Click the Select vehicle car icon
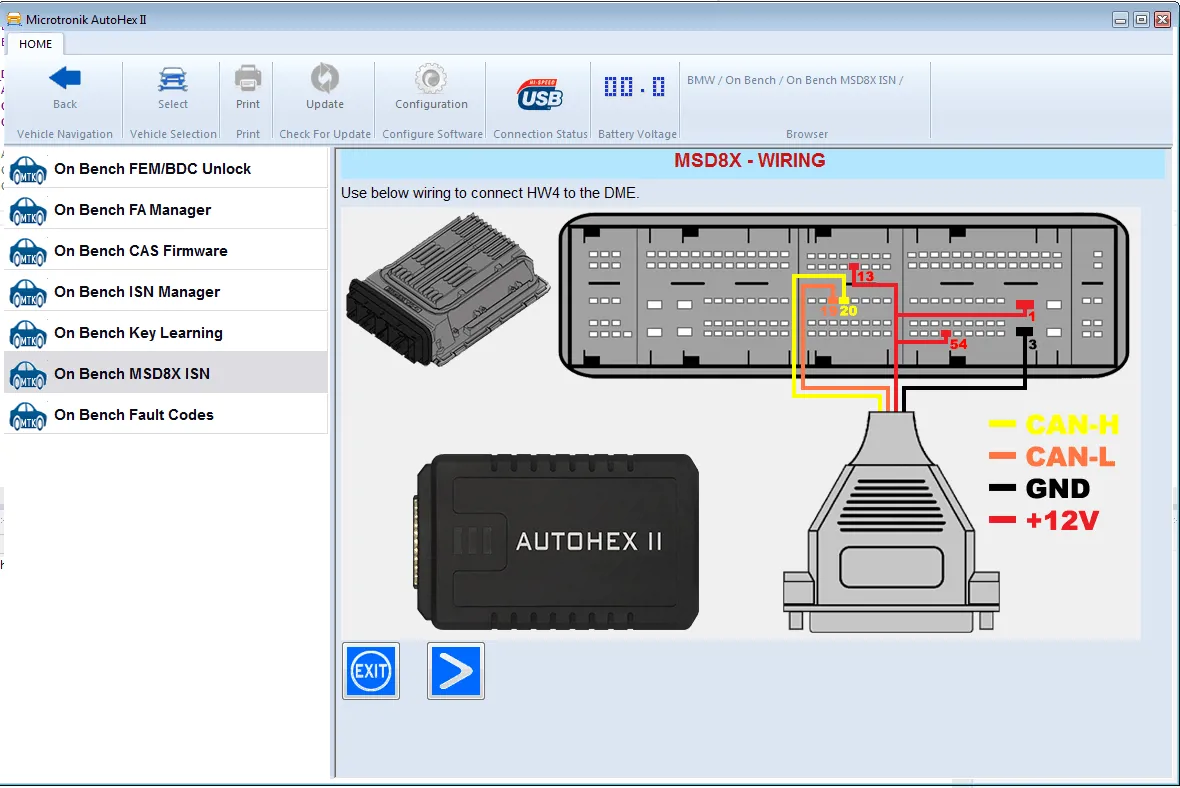1180x788 pixels. click(172, 78)
